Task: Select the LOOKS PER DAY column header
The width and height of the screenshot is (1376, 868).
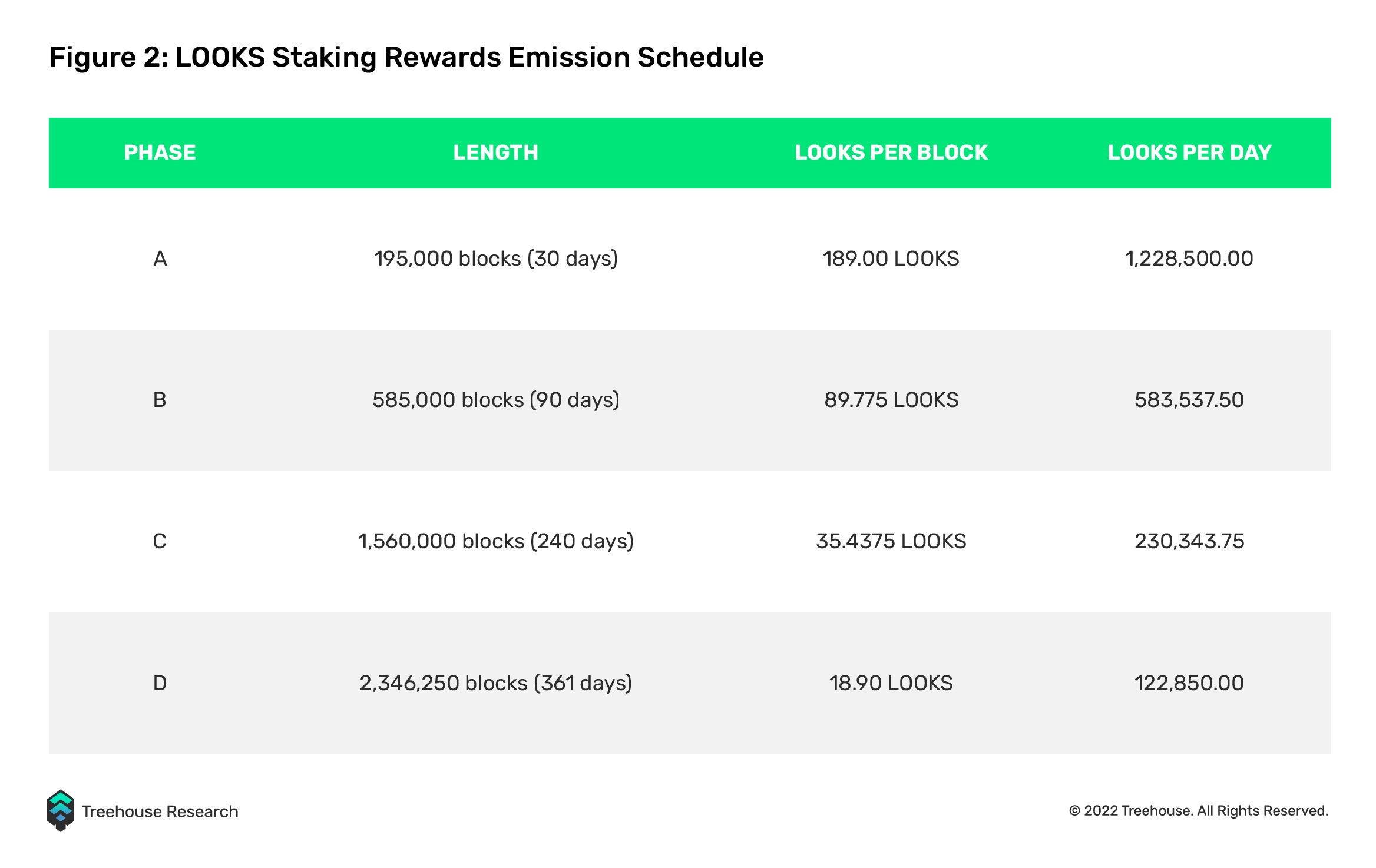Action: tap(1189, 153)
